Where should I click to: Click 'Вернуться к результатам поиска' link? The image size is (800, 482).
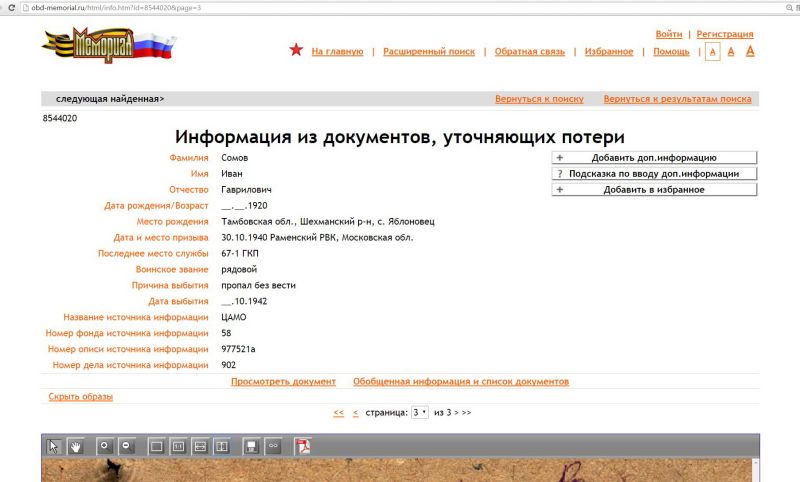[677, 99]
